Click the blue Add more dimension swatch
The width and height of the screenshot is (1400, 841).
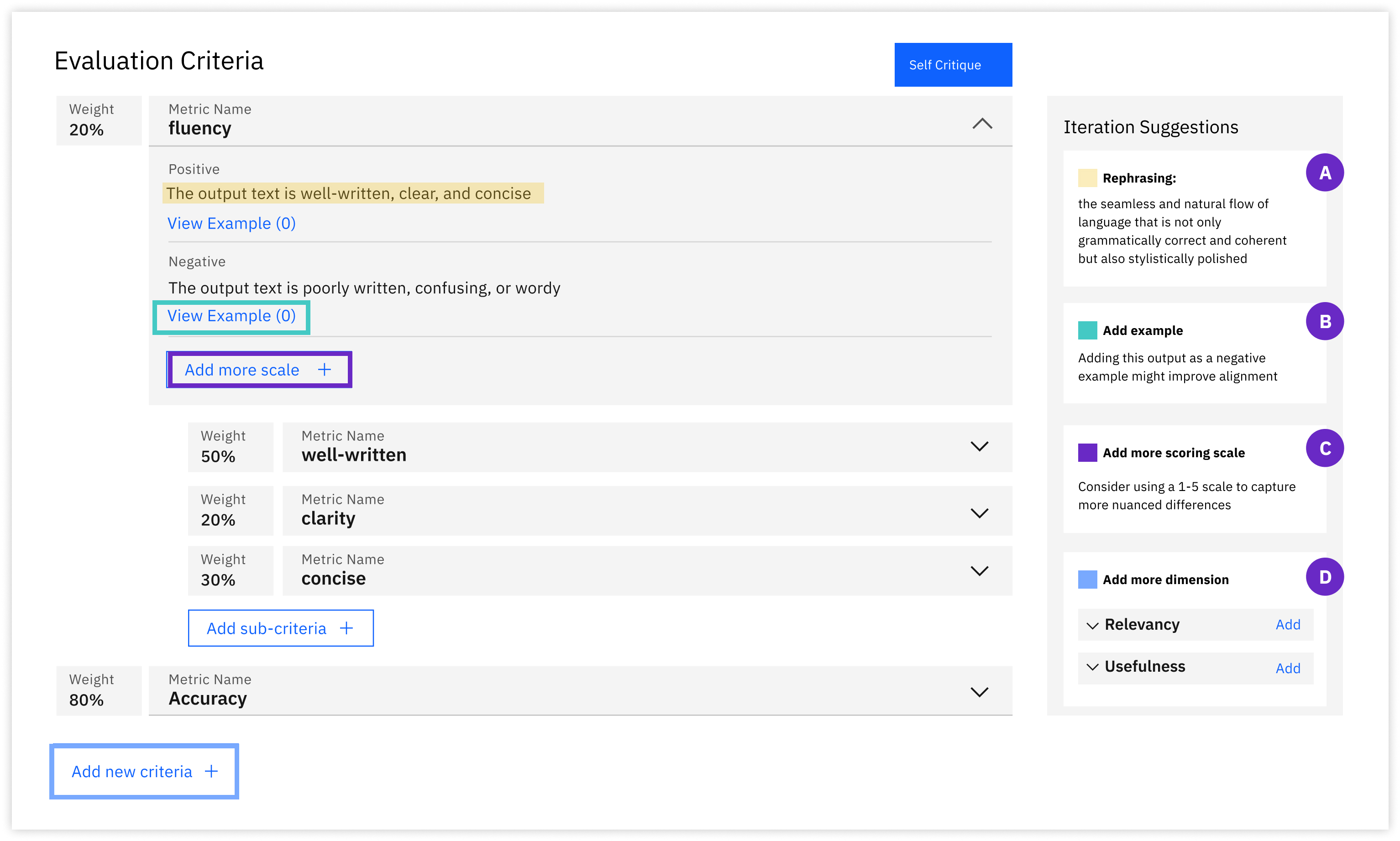point(1087,579)
